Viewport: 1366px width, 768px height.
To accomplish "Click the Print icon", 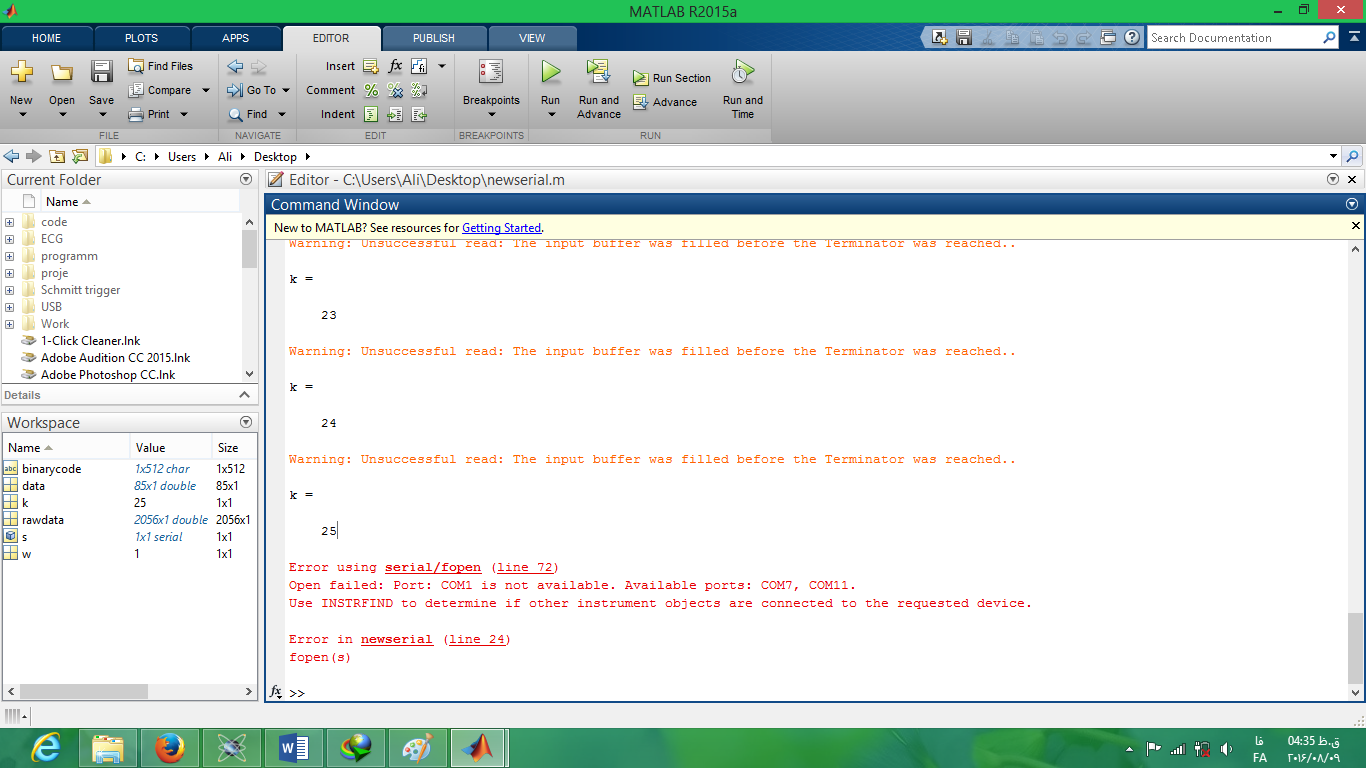I will pos(137,114).
